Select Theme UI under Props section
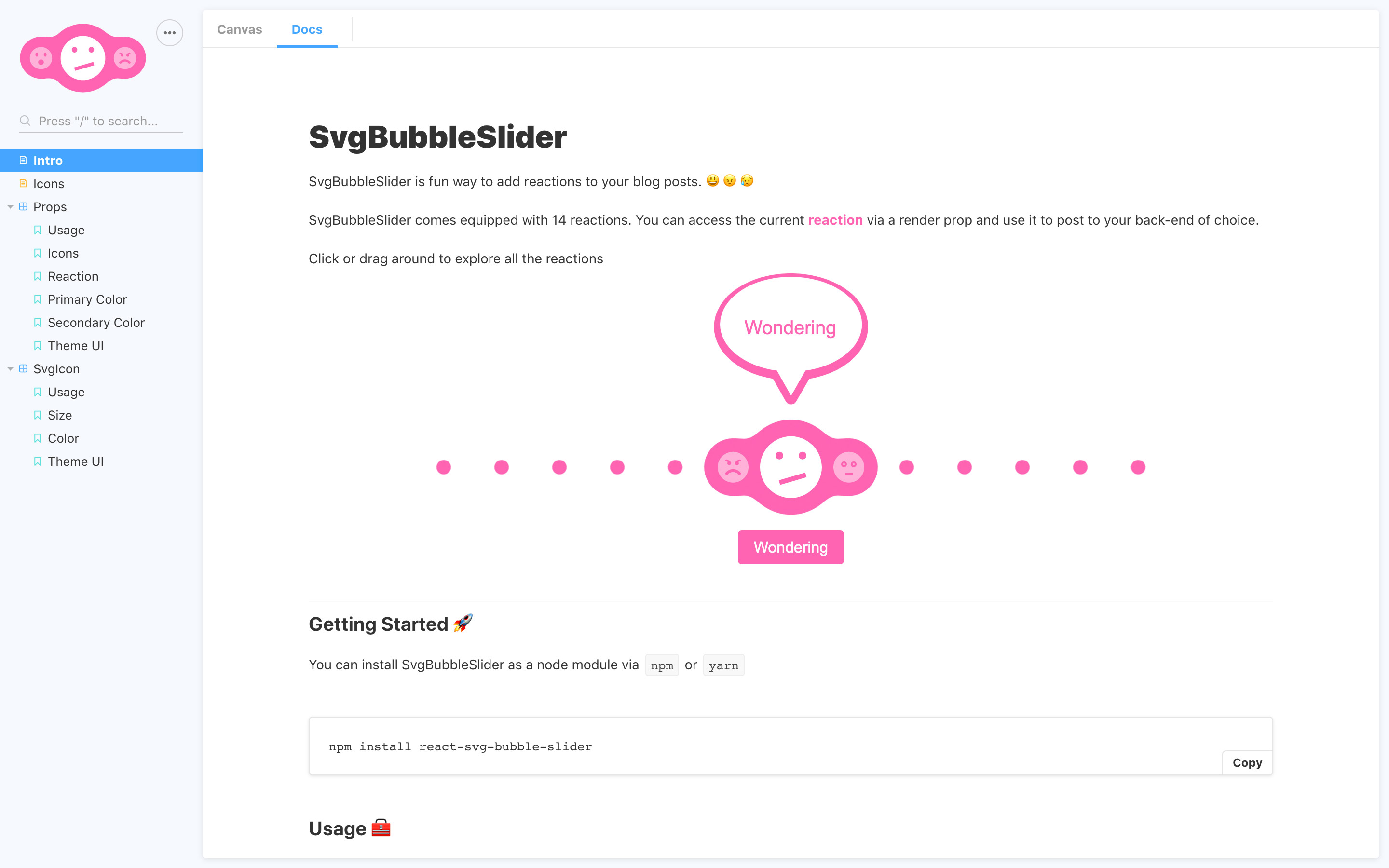 pyautogui.click(x=75, y=345)
